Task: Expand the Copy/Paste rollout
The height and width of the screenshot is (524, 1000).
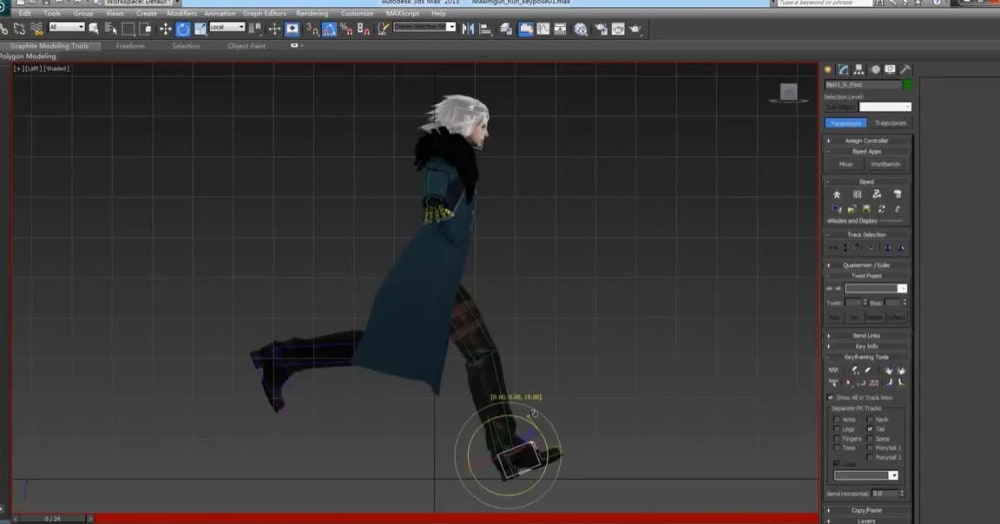Action: (867, 510)
